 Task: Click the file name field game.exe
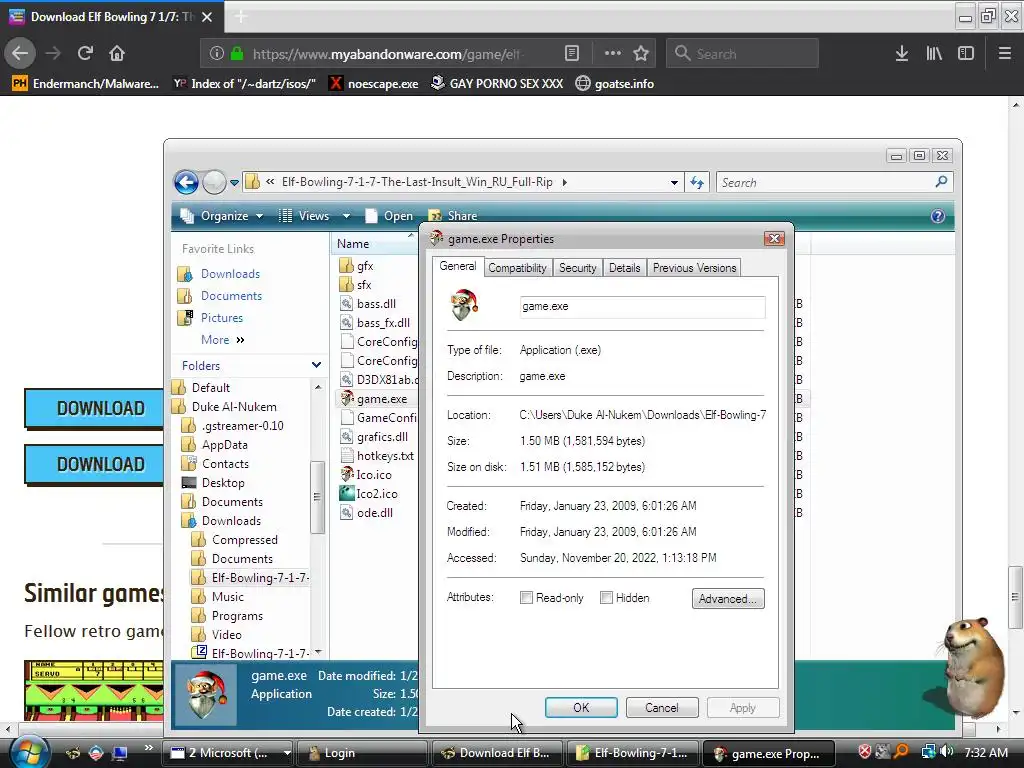pos(642,307)
